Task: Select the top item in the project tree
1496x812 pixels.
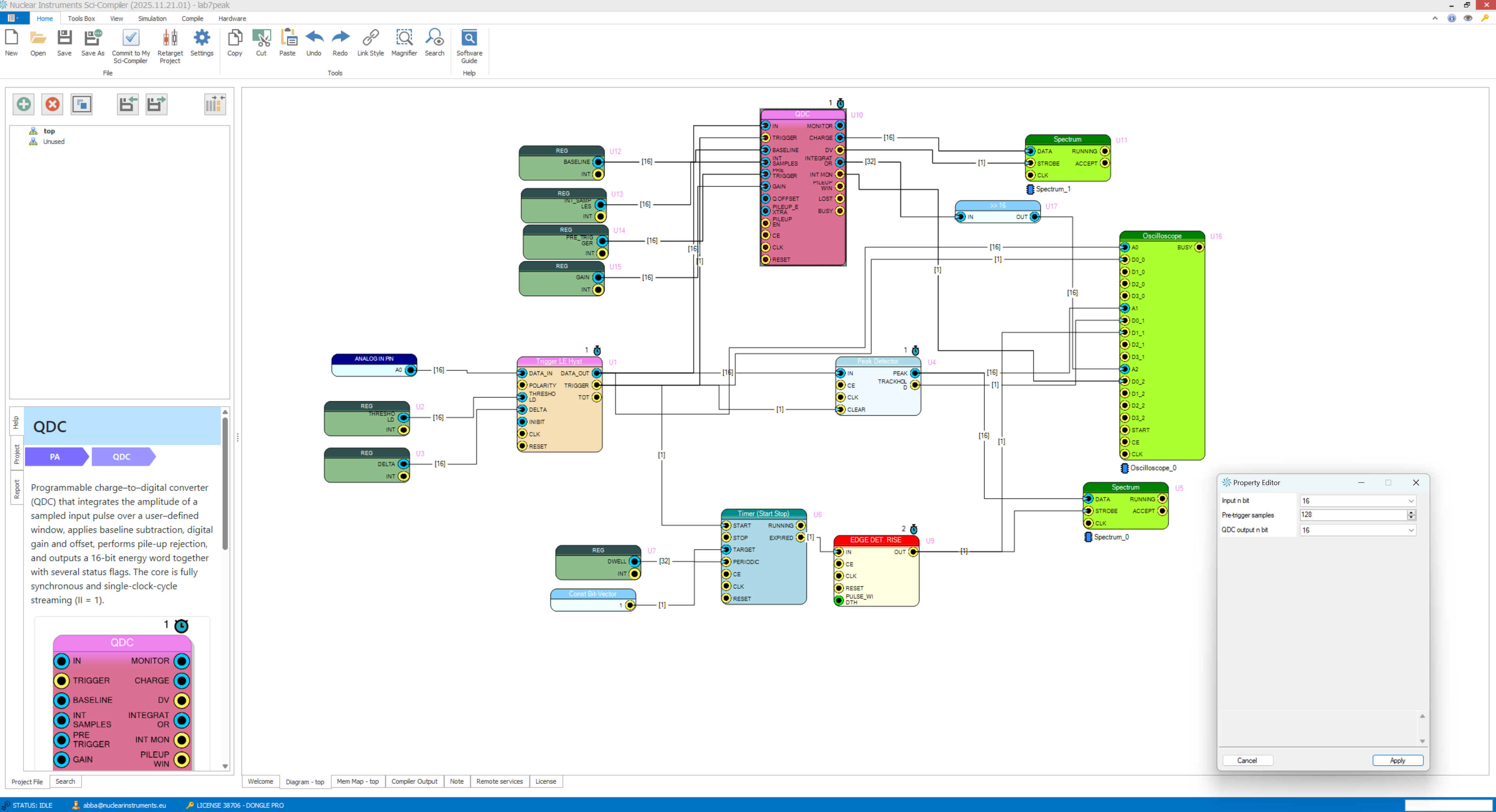Action: coord(49,131)
